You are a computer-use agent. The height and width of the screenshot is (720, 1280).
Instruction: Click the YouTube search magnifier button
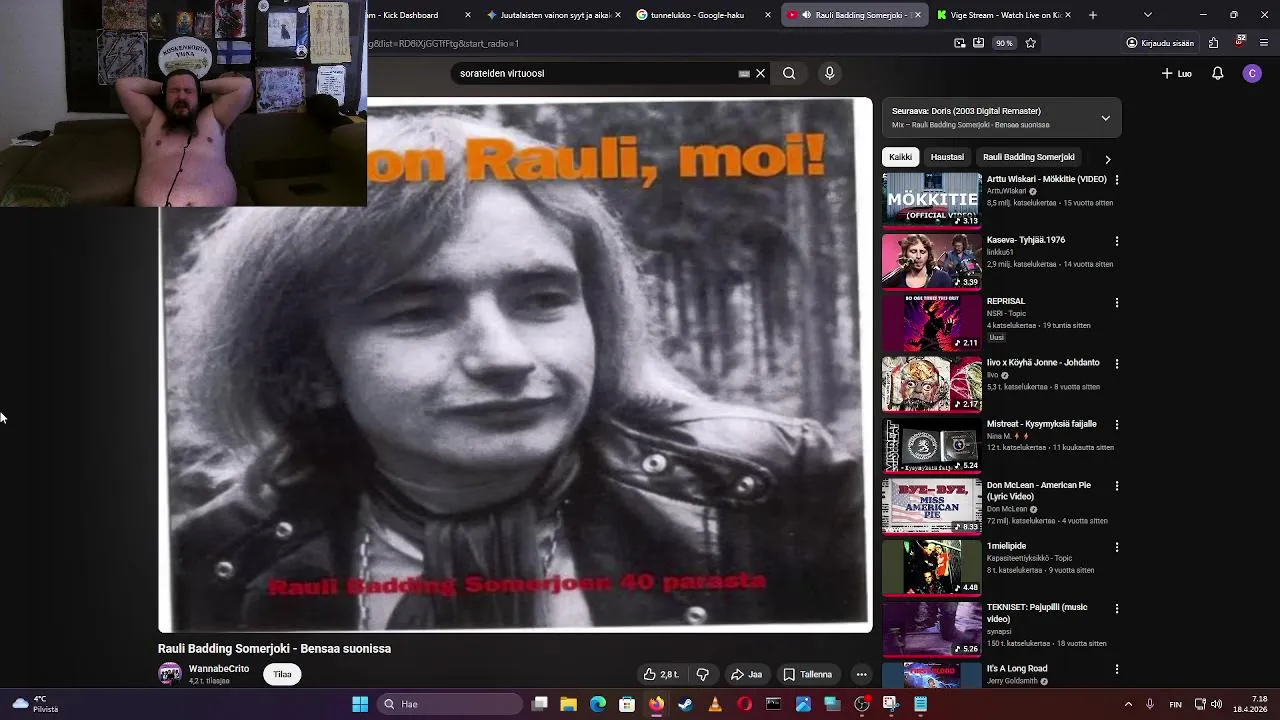[x=789, y=73]
